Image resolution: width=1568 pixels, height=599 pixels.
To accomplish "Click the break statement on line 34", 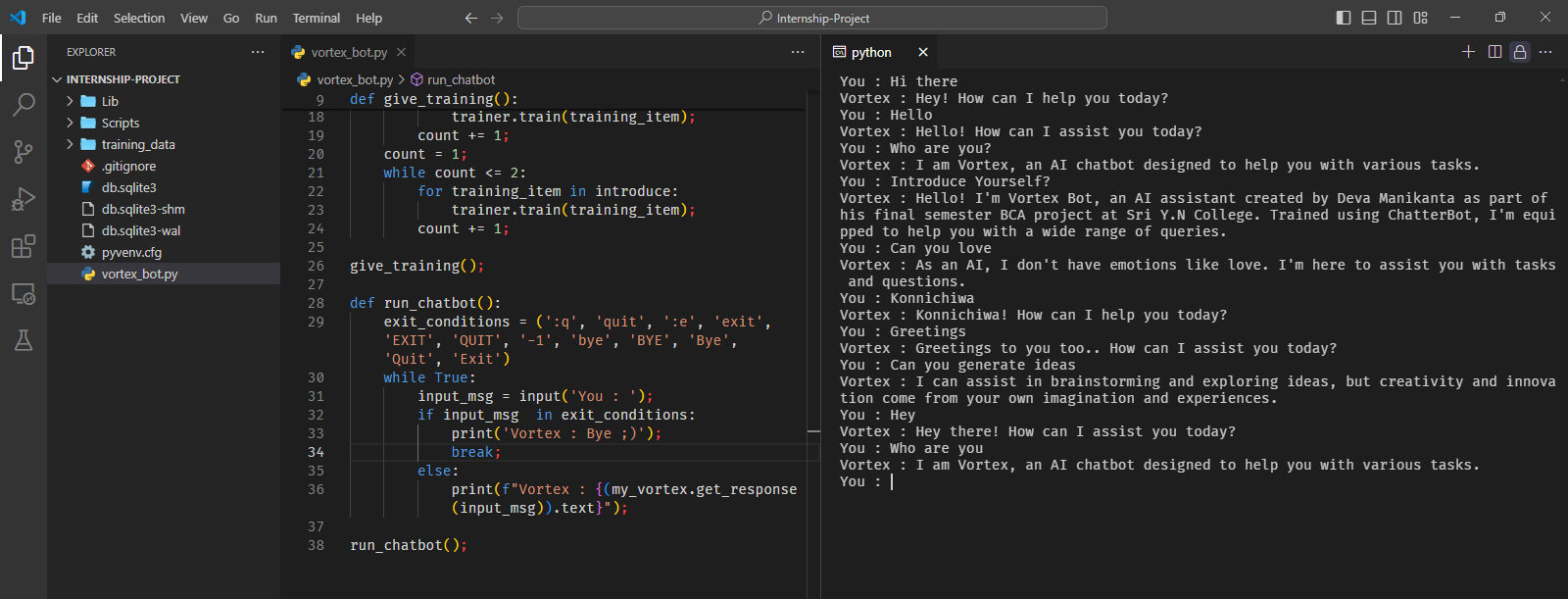I will (475, 452).
